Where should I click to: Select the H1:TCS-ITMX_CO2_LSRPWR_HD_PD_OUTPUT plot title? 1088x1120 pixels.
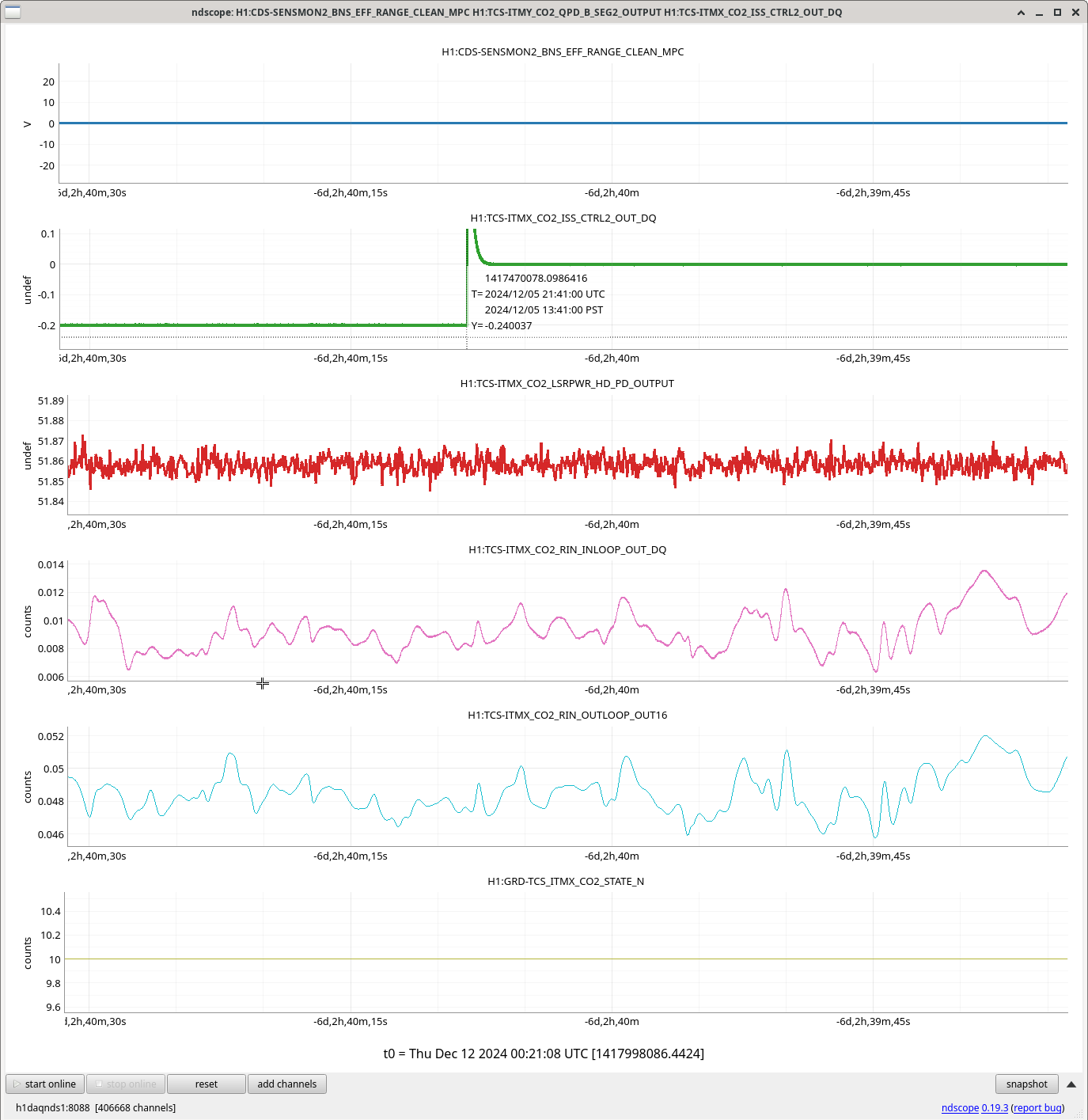pyautogui.click(x=567, y=383)
